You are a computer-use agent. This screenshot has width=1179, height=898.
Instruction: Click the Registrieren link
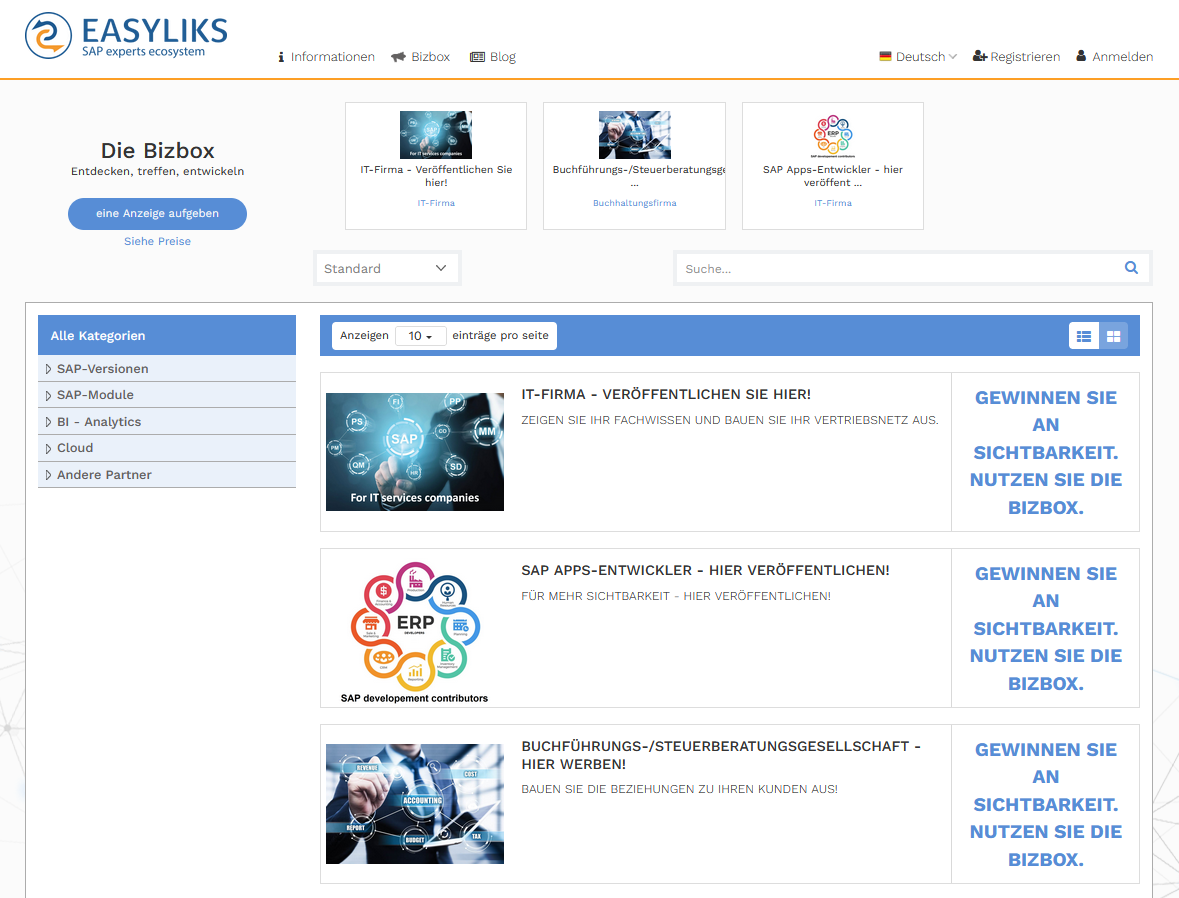(x=1016, y=57)
